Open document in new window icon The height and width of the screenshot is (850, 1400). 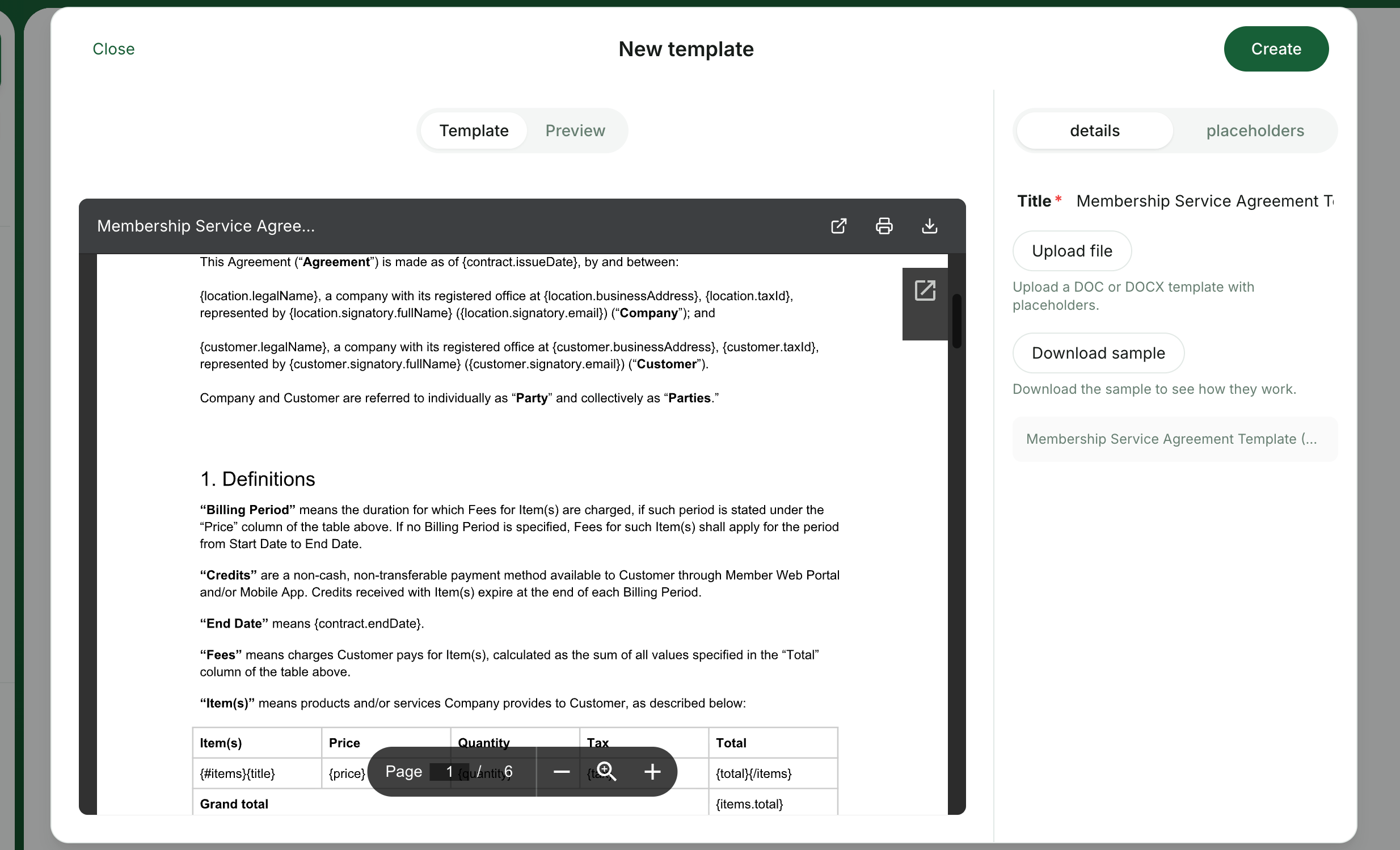point(838,226)
